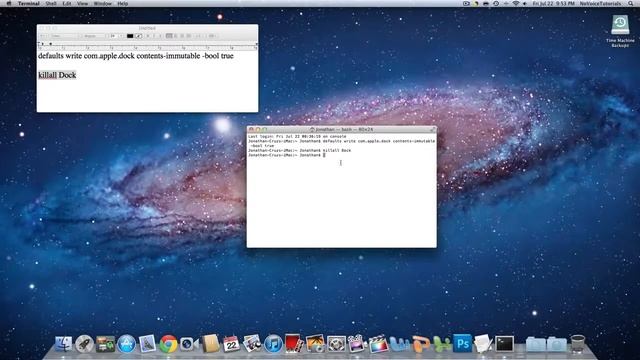Launch Google Chrome from the Dock
640x360 pixels.
coord(168,344)
